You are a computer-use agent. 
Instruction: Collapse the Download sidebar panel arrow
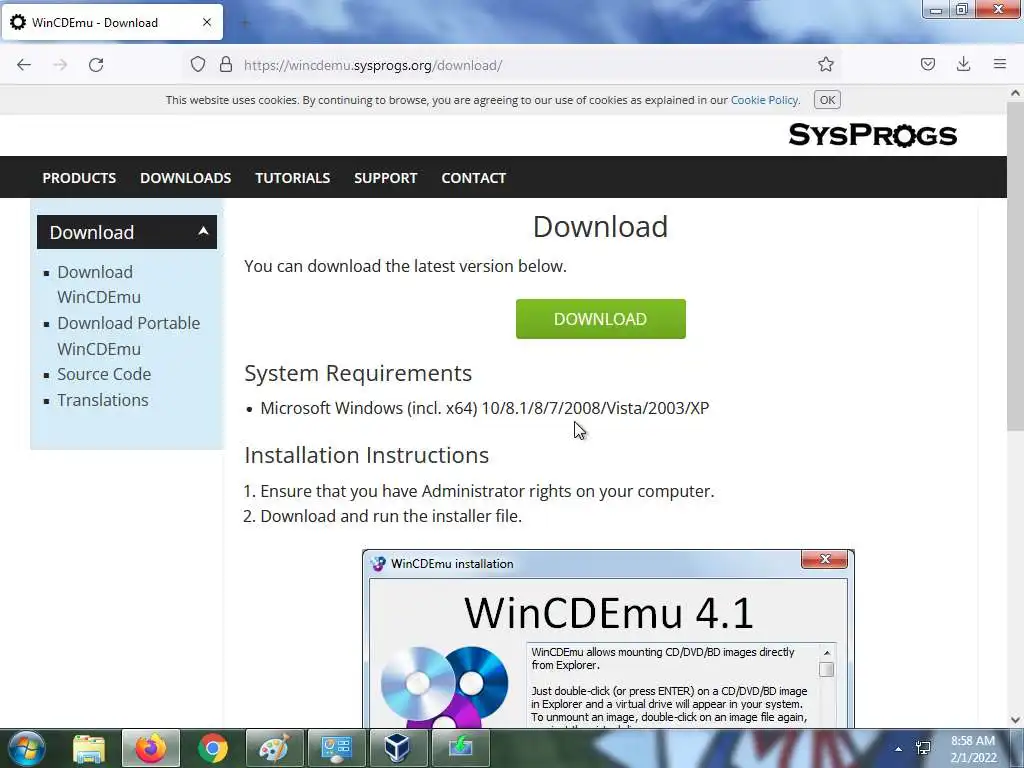[203, 231]
